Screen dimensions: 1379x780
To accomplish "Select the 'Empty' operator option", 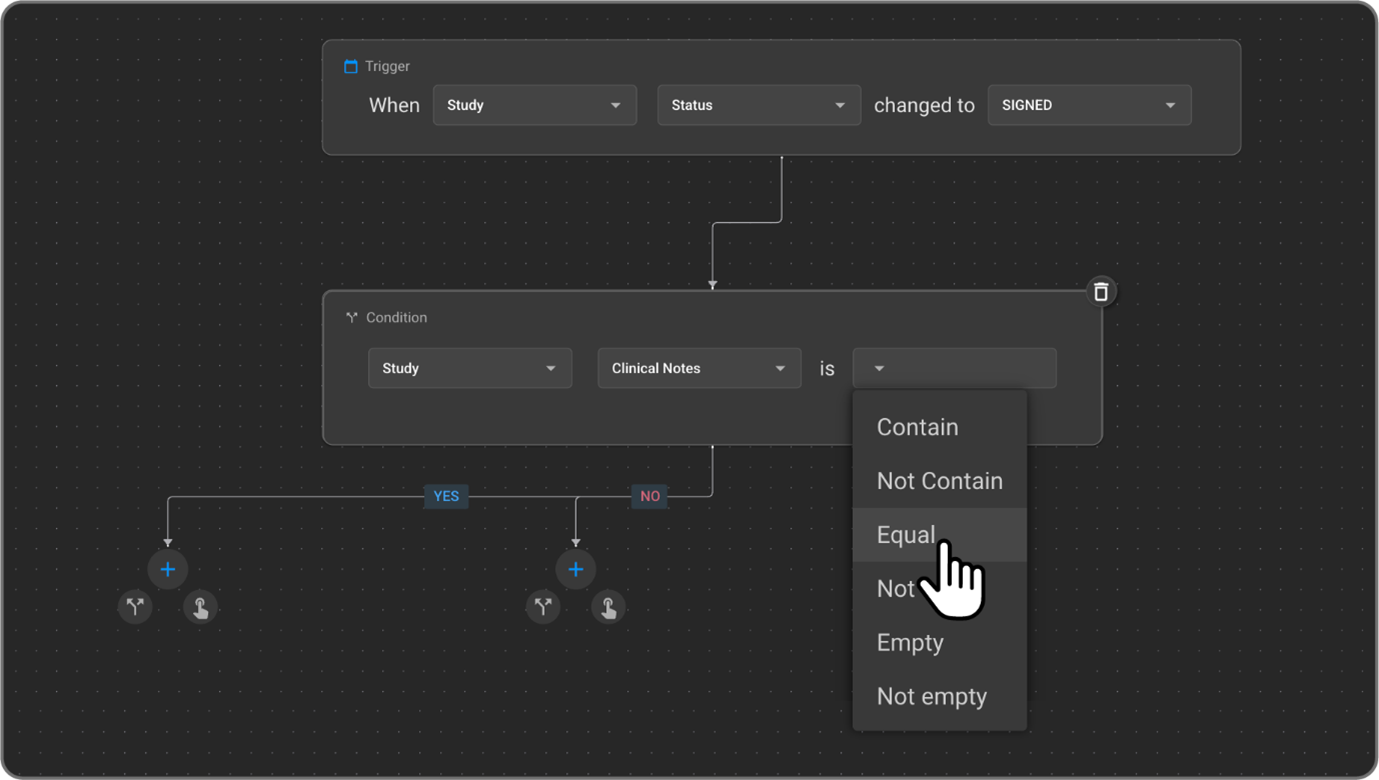I will coord(910,643).
